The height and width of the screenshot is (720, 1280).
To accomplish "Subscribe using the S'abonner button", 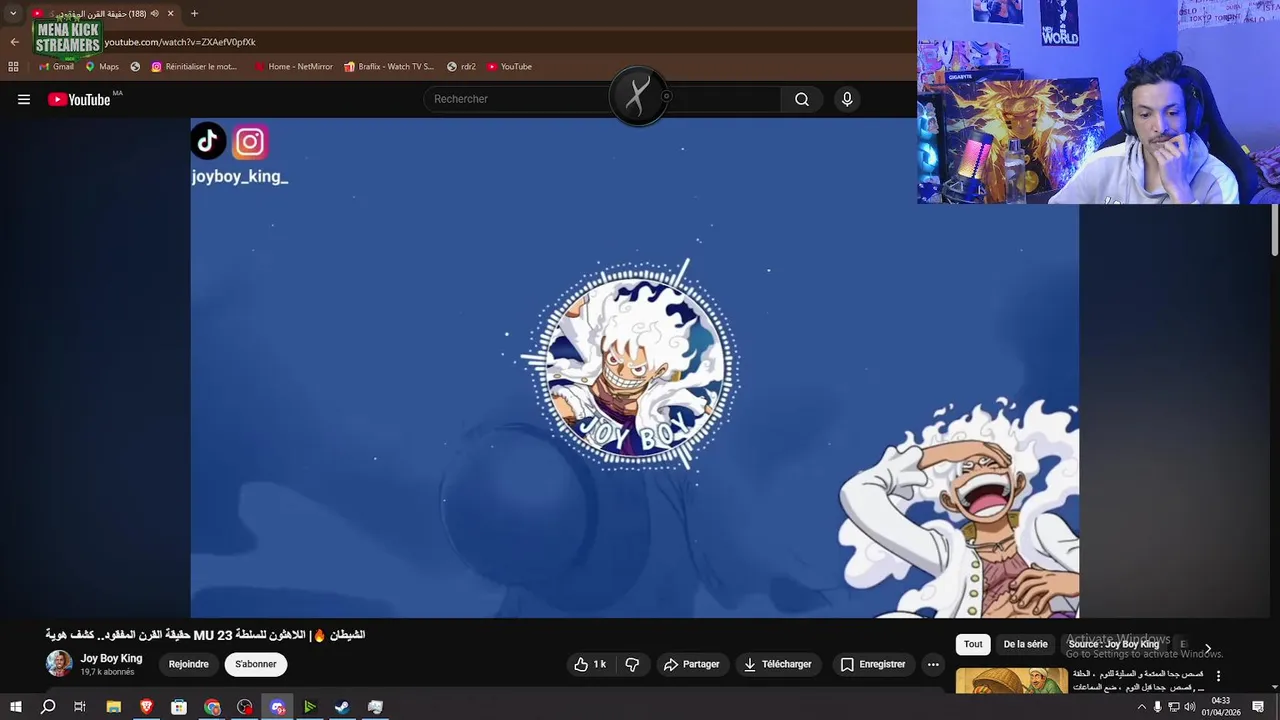I will pyautogui.click(x=256, y=664).
